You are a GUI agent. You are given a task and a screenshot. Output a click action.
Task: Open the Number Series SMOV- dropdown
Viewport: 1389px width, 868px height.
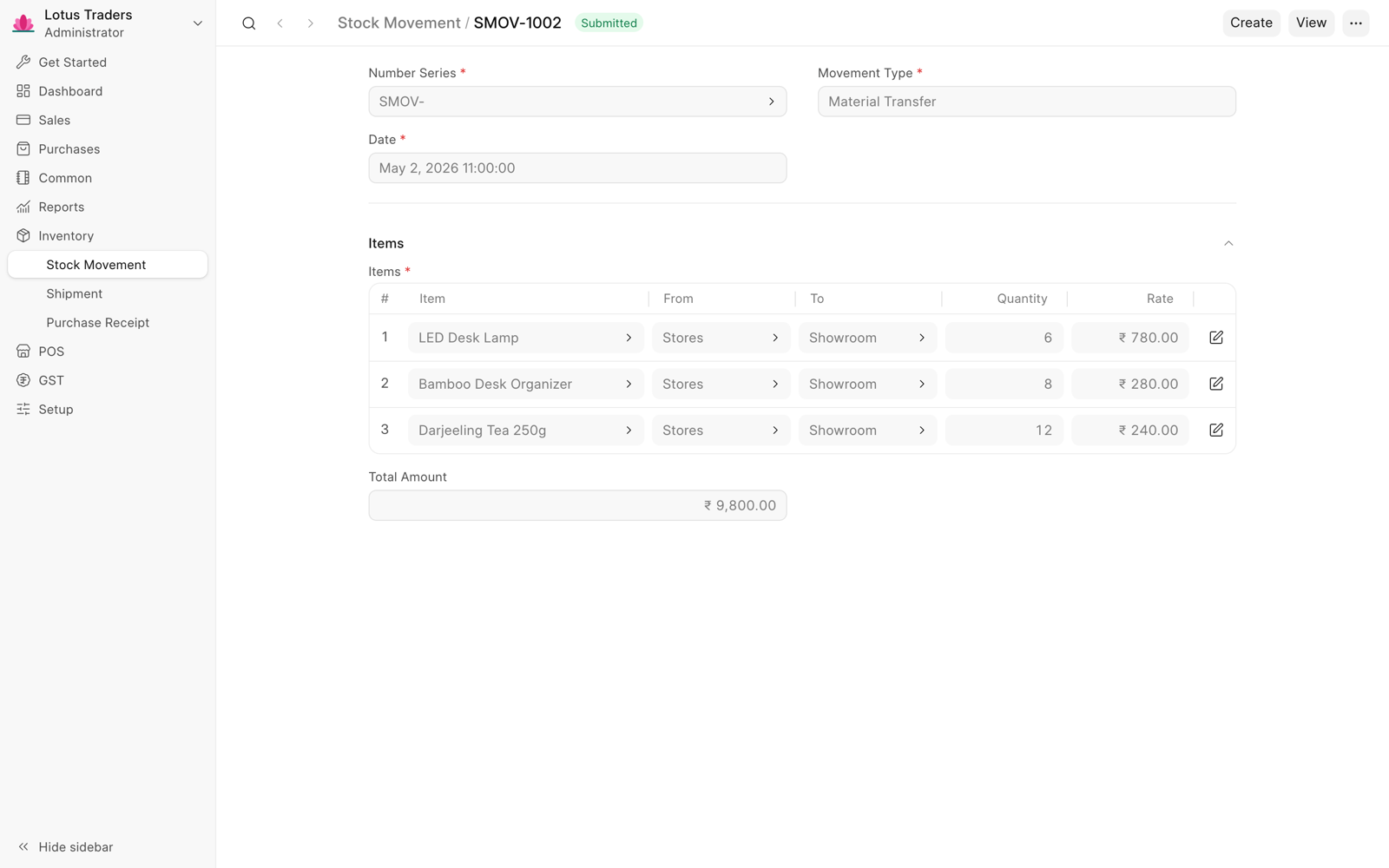[x=577, y=102]
